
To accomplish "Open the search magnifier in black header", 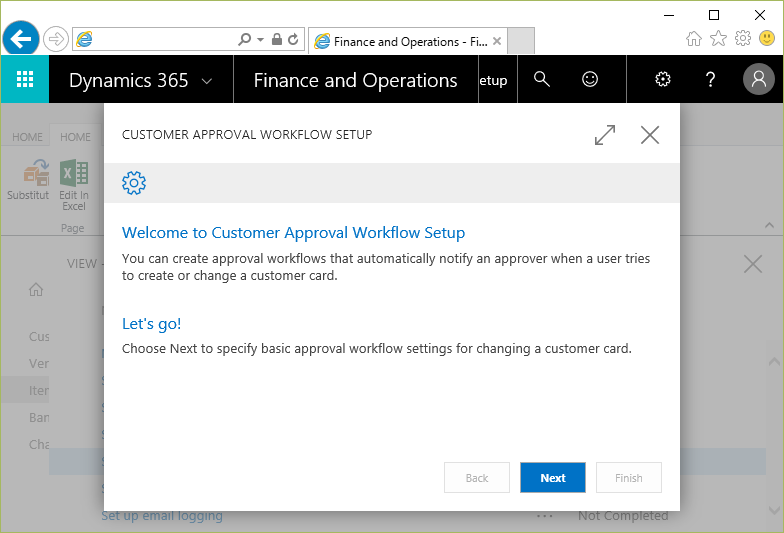I will [x=542, y=79].
